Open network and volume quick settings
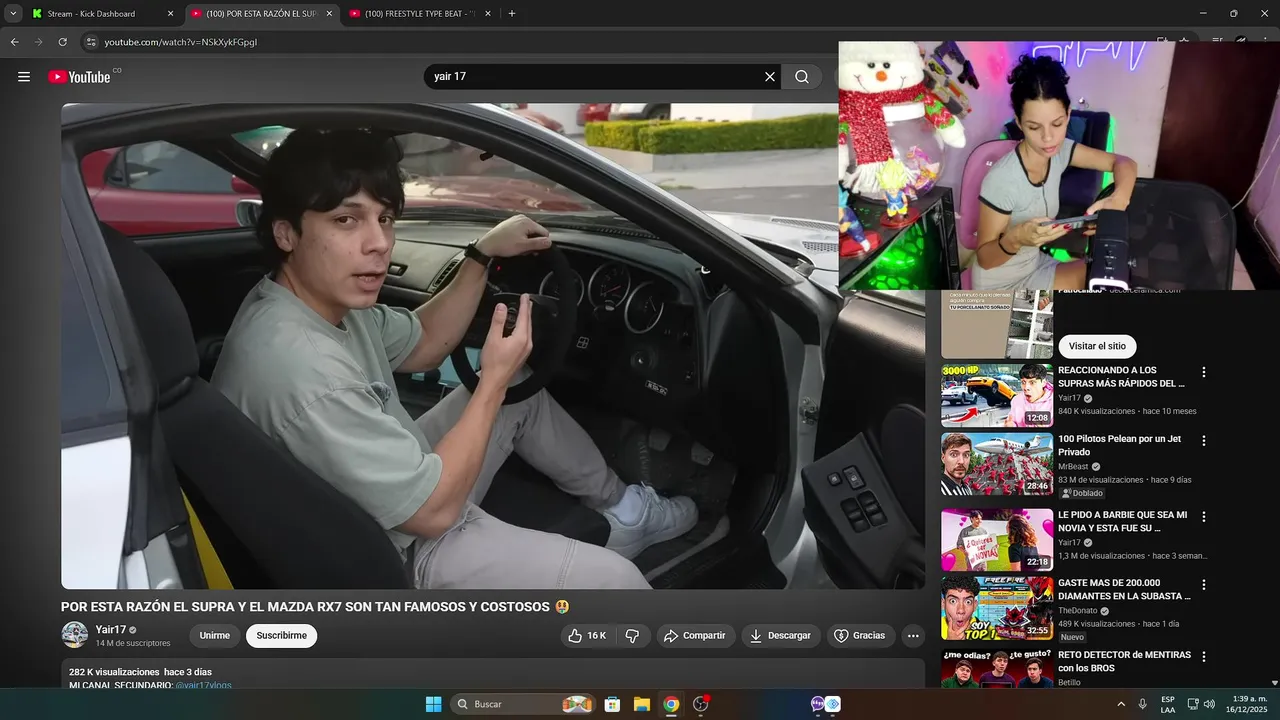1280x720 pixels. coord(1201,704)
